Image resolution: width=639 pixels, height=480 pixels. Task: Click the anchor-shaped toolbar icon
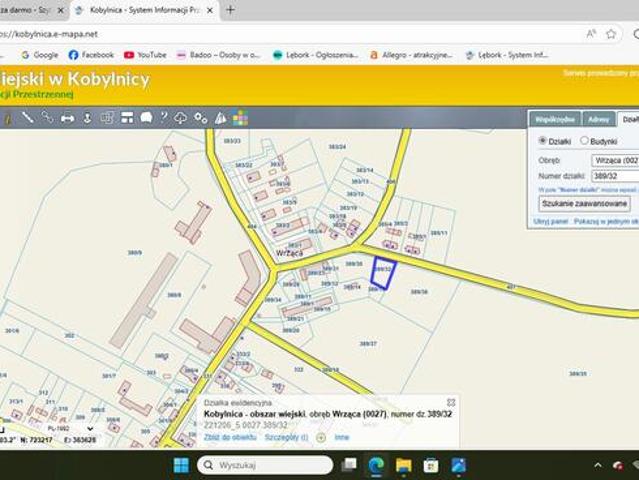pyautogui.click(x=87, y=118)
